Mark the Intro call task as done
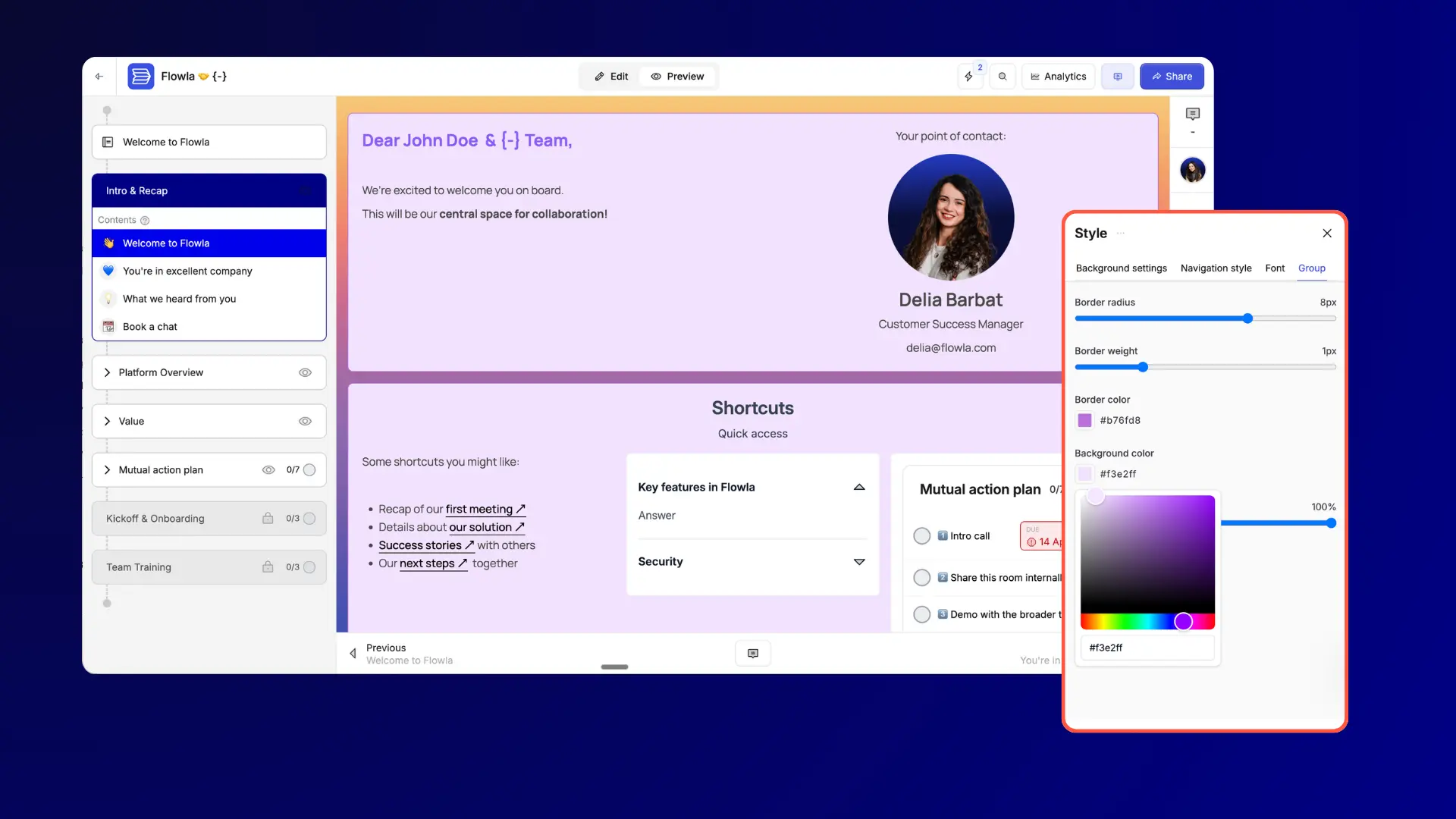The image size is (1456, 819). [x=921, y=535]
